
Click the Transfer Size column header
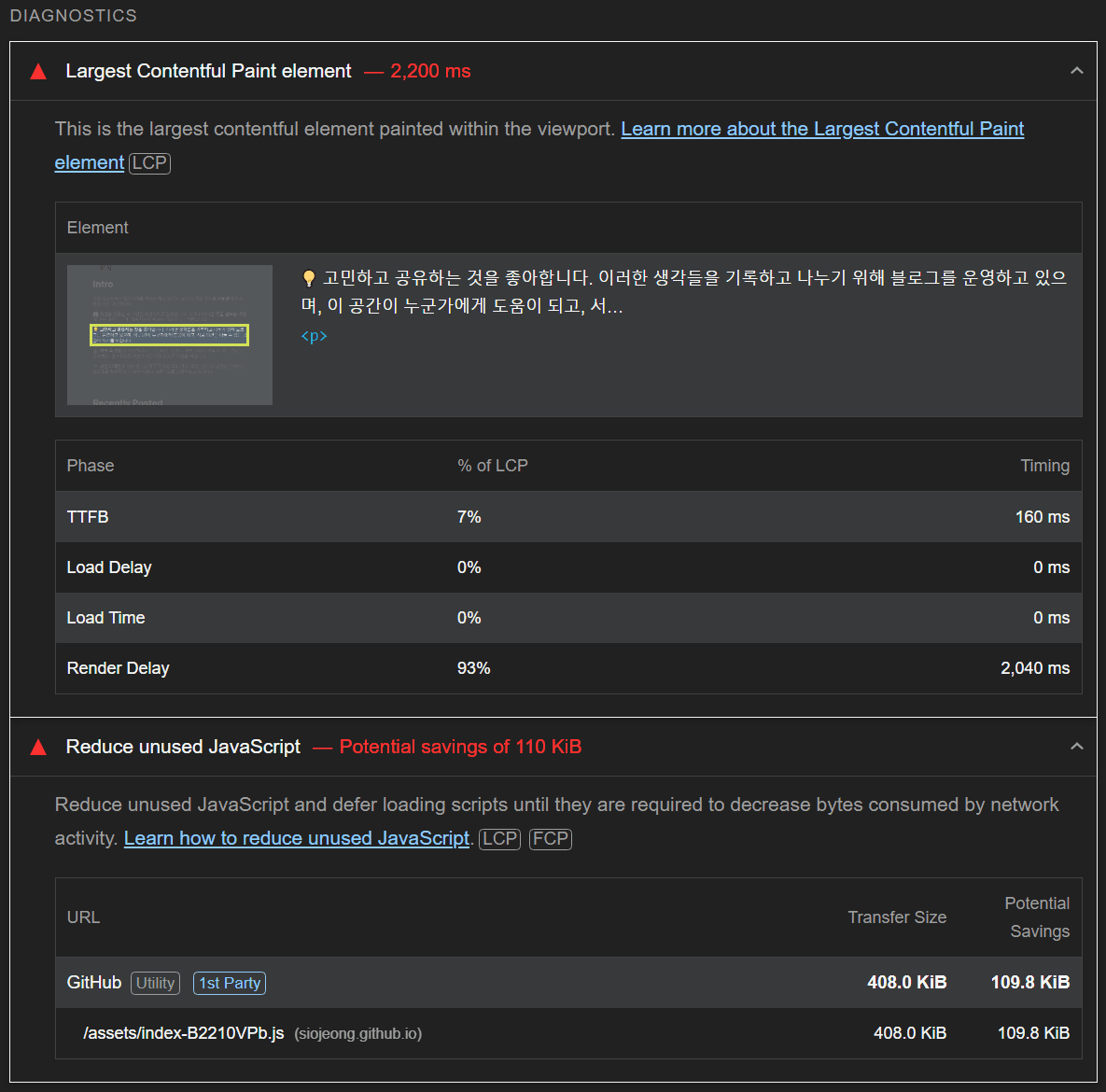(896, 917)
